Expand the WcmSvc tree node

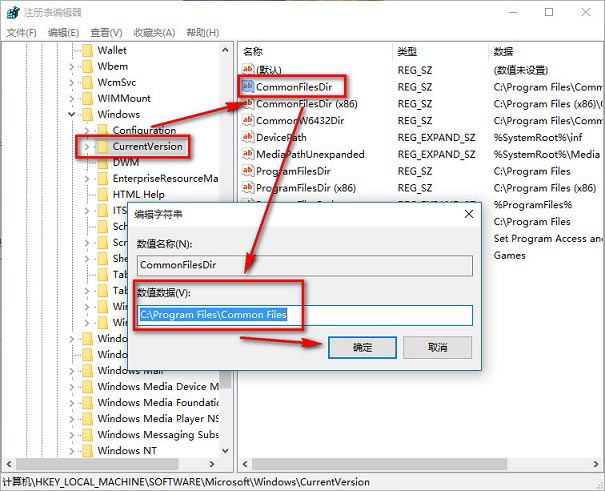(x=72, y=82)
